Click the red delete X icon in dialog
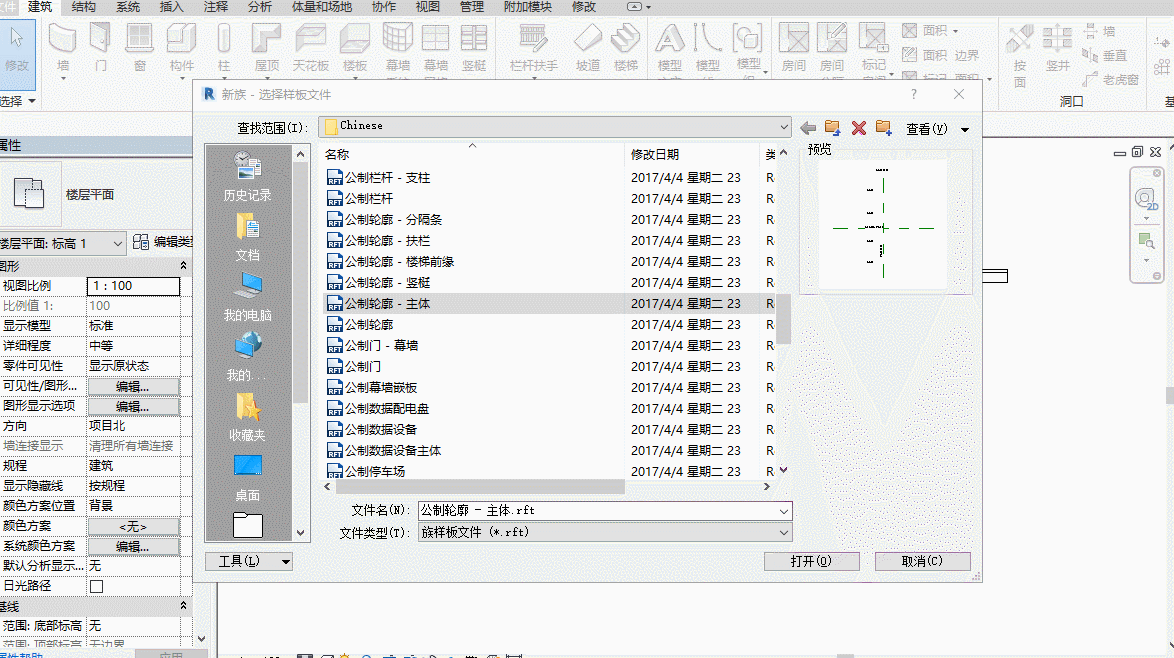This screenshot has height=658, width=1174. (859, 128)
